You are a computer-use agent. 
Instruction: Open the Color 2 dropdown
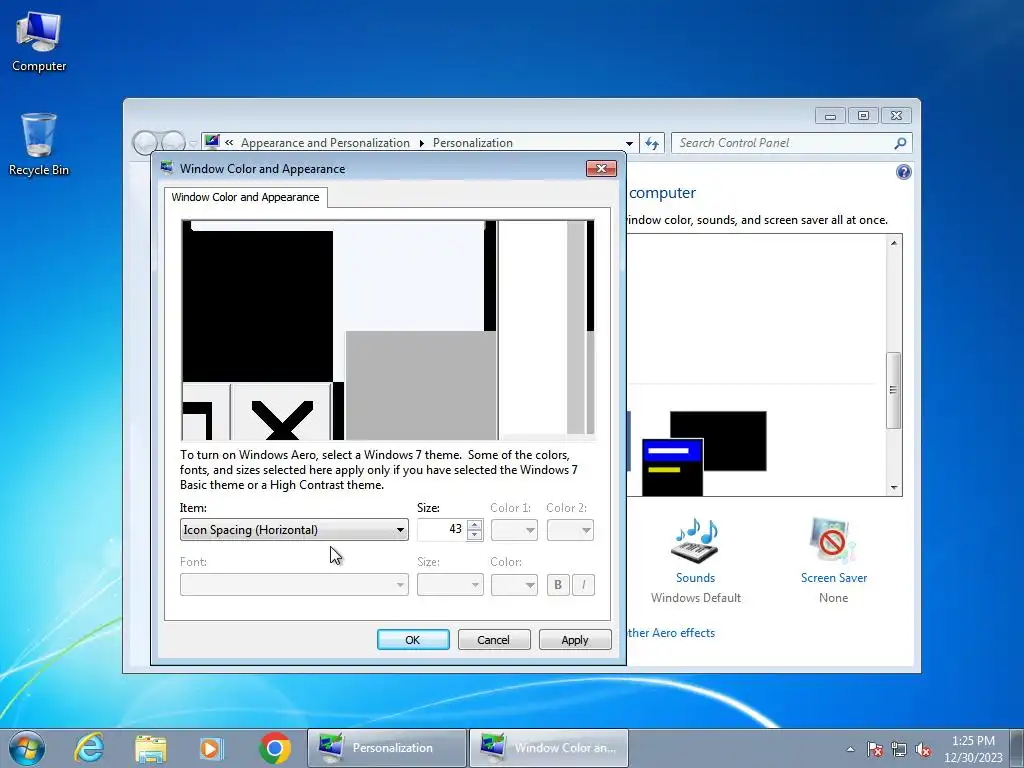(570, 530)
